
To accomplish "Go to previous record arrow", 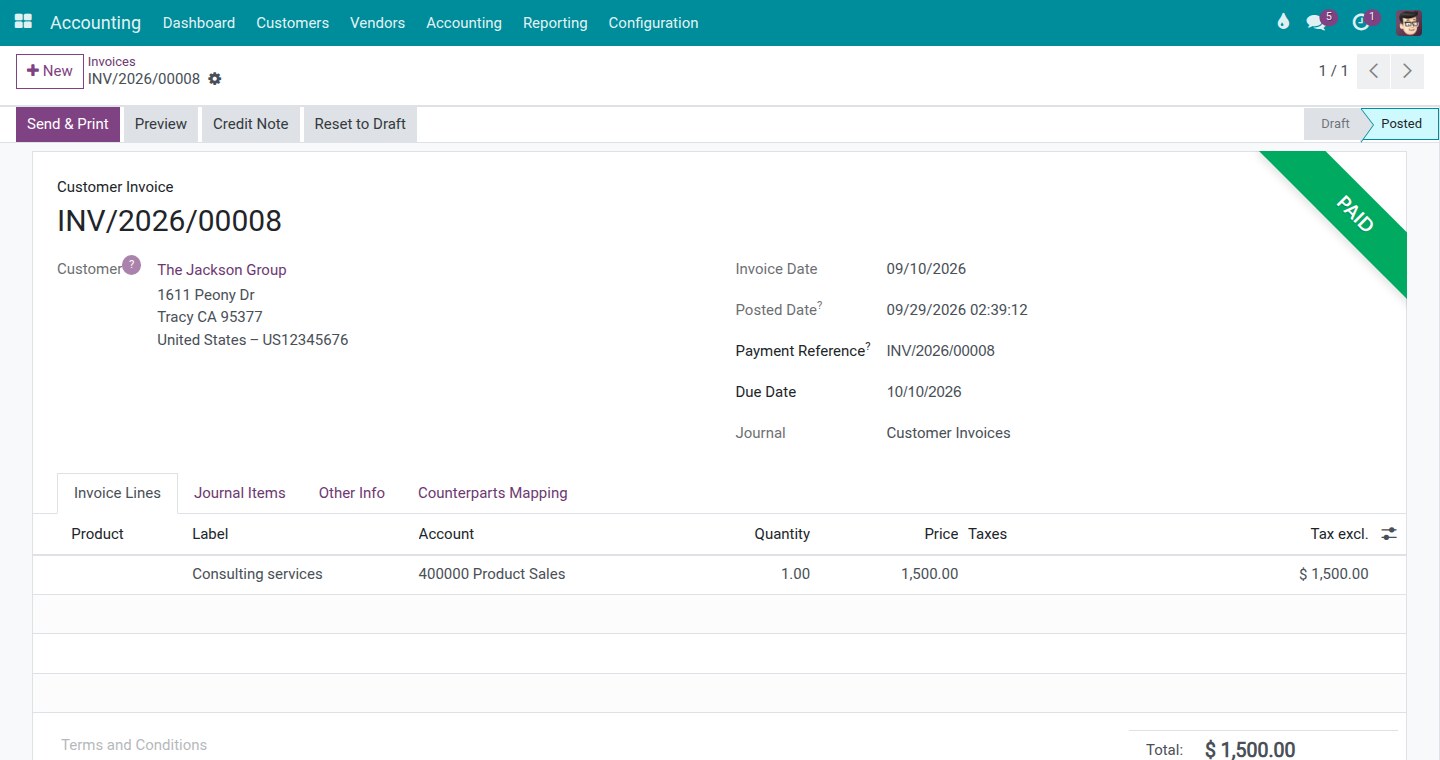I will [1374, 71].
